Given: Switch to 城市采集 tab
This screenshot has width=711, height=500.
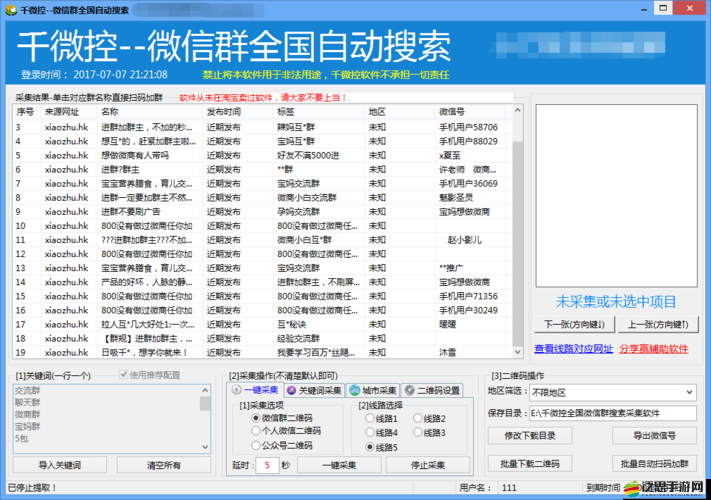Looking at the screenshot, I should point(373,390).
